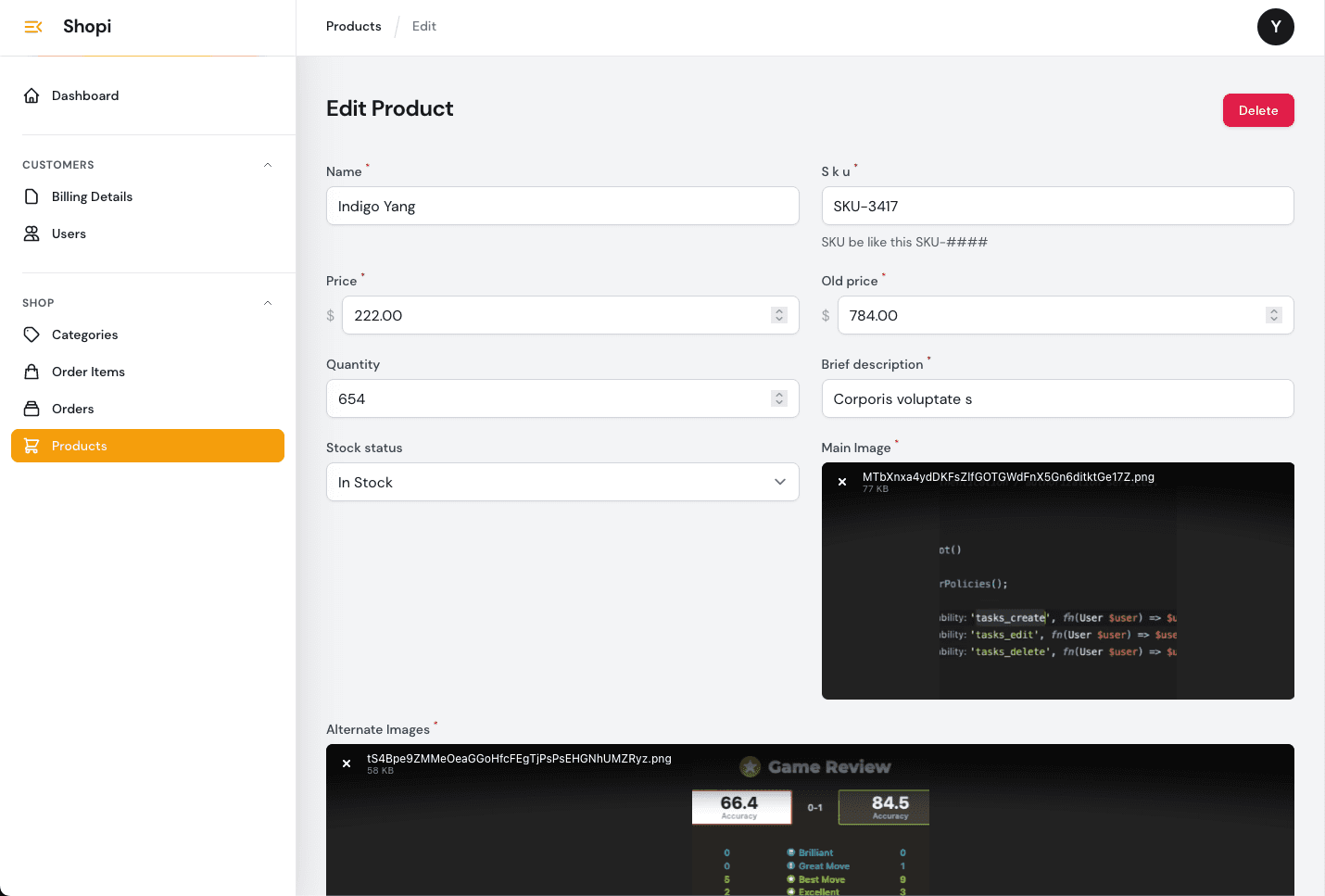
Task: Click the Edit Product heading
Action: coord(390,108)
